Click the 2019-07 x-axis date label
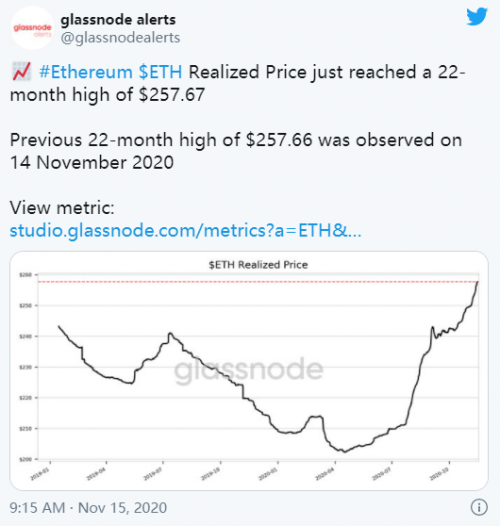 tap(153, 474)
